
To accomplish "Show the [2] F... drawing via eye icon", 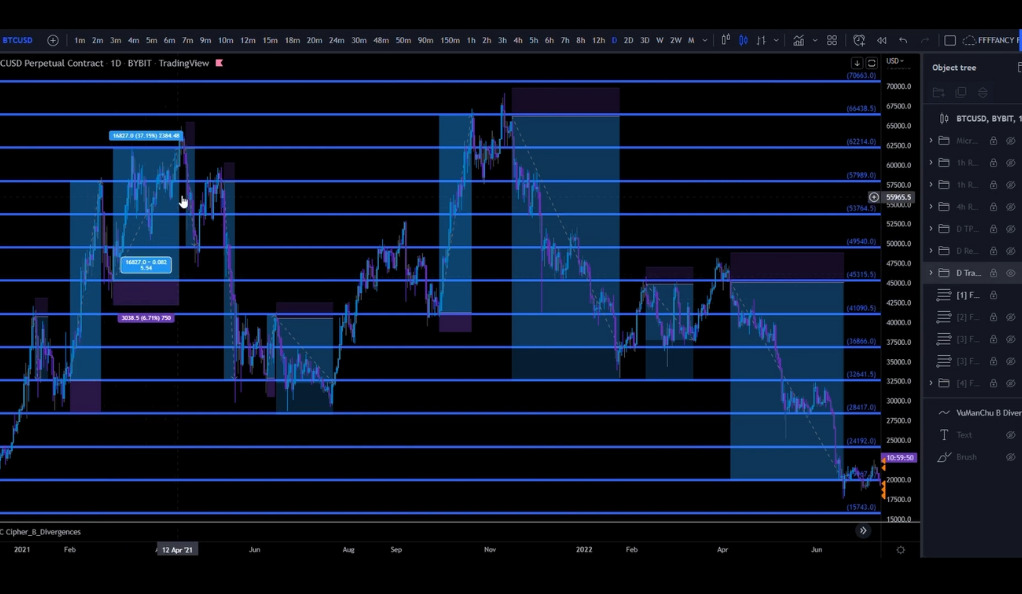I will [1010, 318].
